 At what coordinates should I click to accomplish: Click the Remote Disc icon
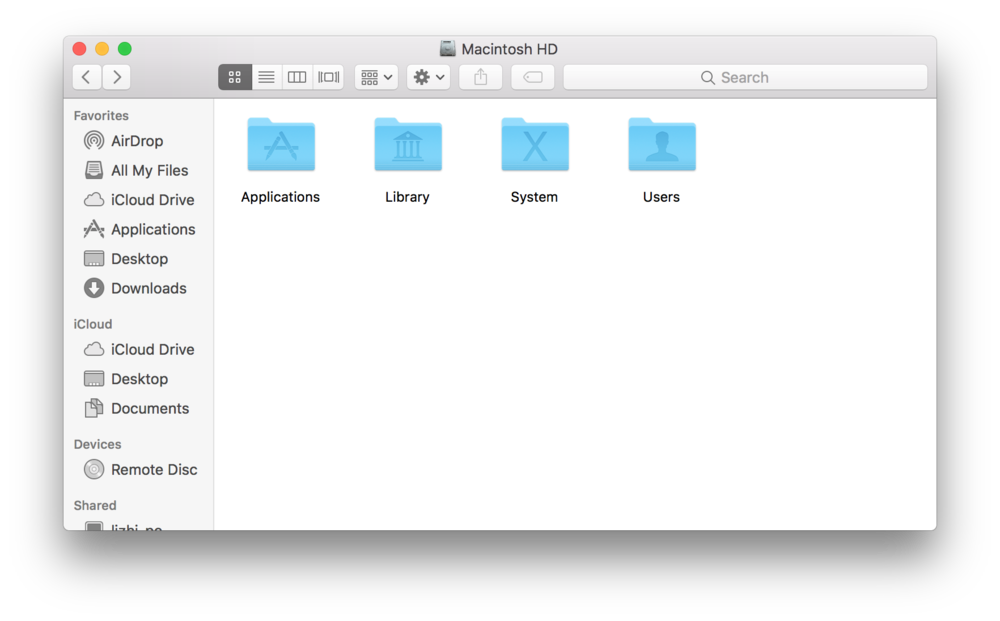(94, 469)
